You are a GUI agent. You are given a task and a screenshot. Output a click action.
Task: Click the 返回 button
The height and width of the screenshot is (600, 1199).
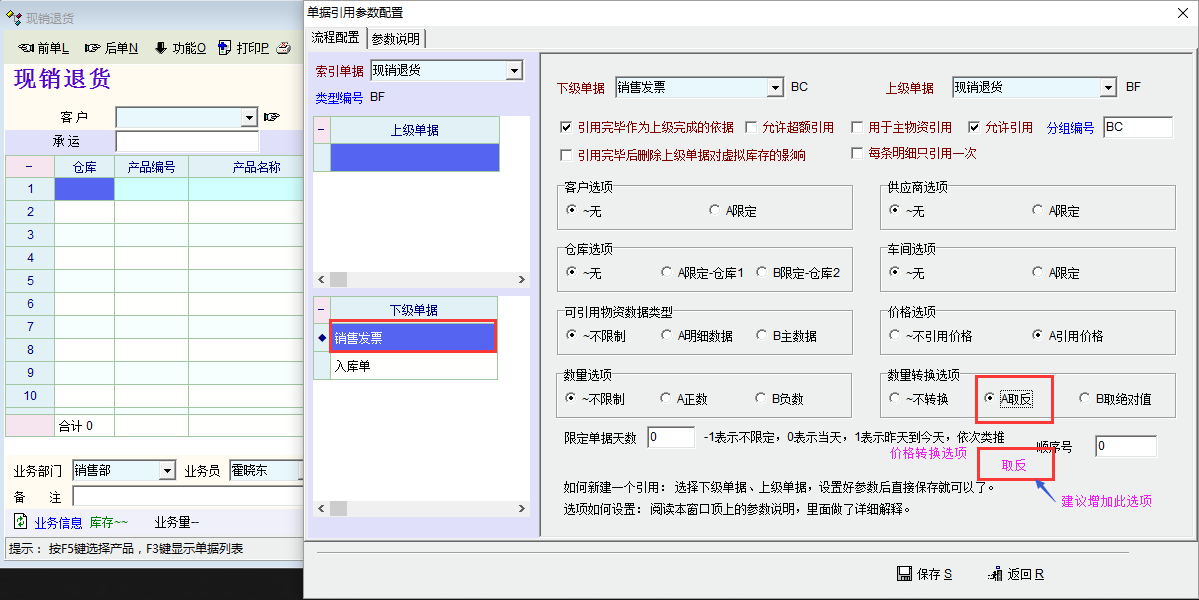[x=1016, y=574]
